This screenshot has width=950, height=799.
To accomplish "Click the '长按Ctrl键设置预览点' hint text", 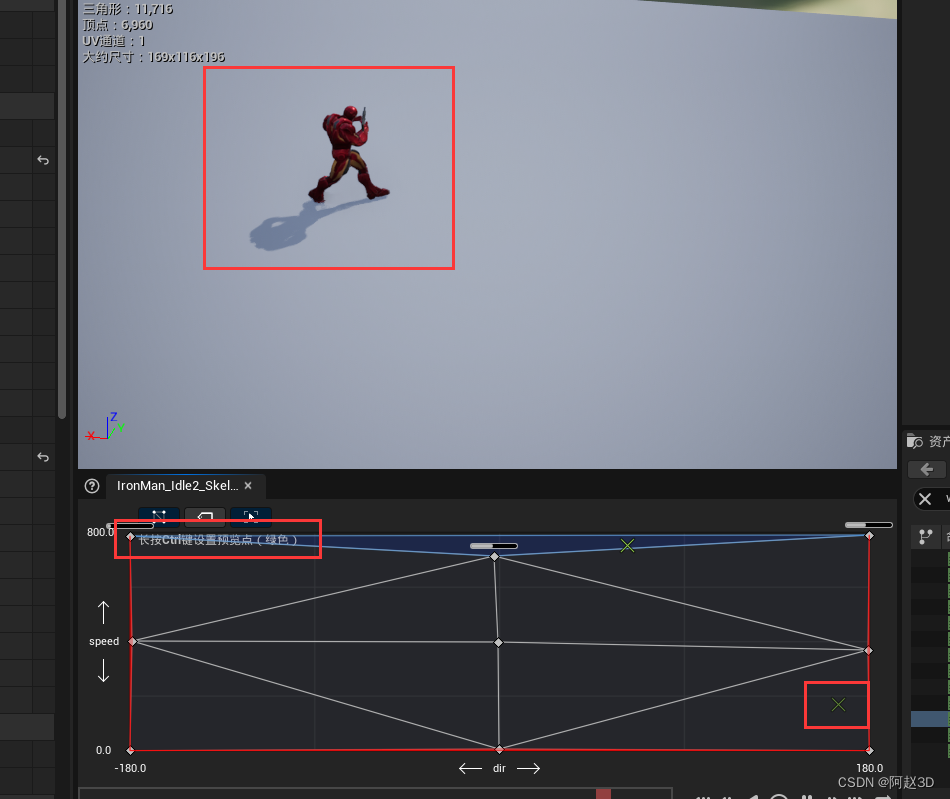I will coord(218,540).
